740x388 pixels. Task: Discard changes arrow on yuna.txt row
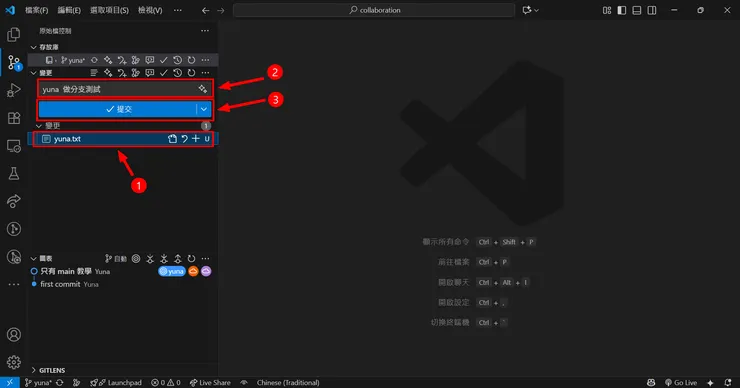click(x=185, y=139)
